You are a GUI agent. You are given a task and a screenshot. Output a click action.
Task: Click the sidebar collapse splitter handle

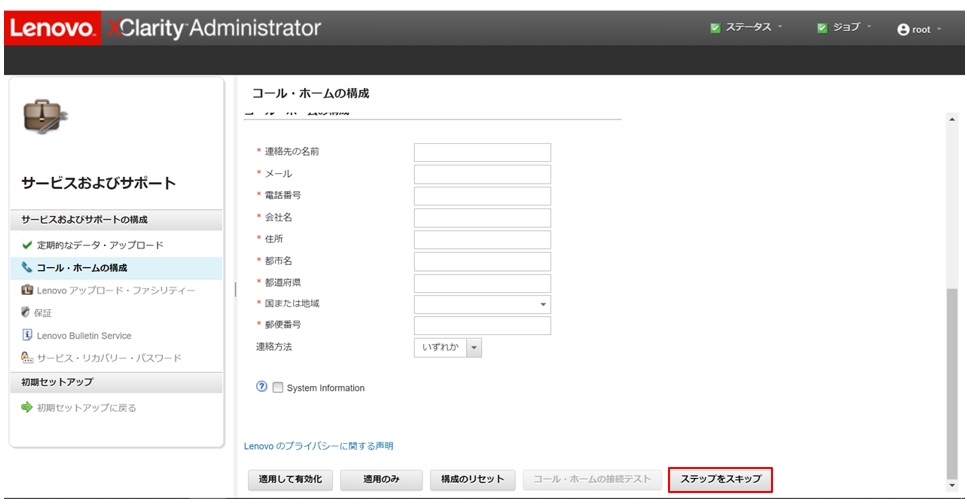236,289
